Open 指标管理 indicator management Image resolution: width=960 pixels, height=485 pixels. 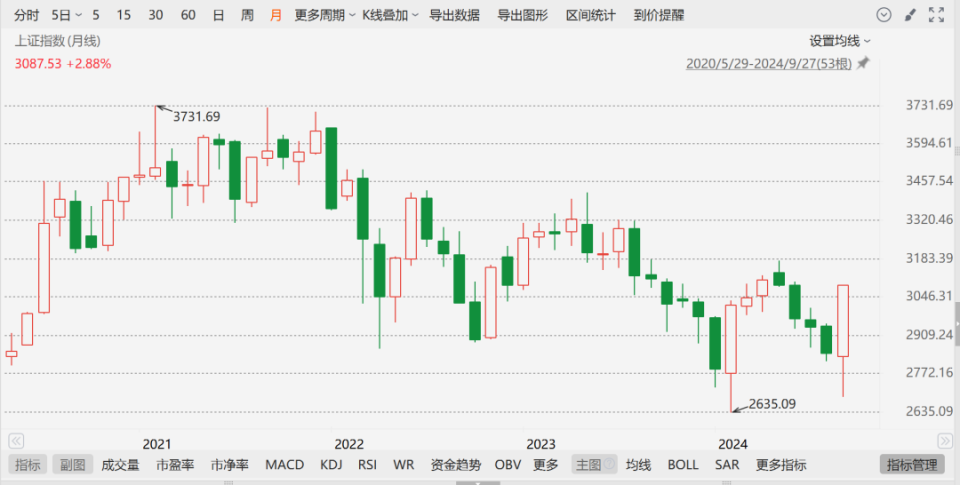click(x=912, y=465)
